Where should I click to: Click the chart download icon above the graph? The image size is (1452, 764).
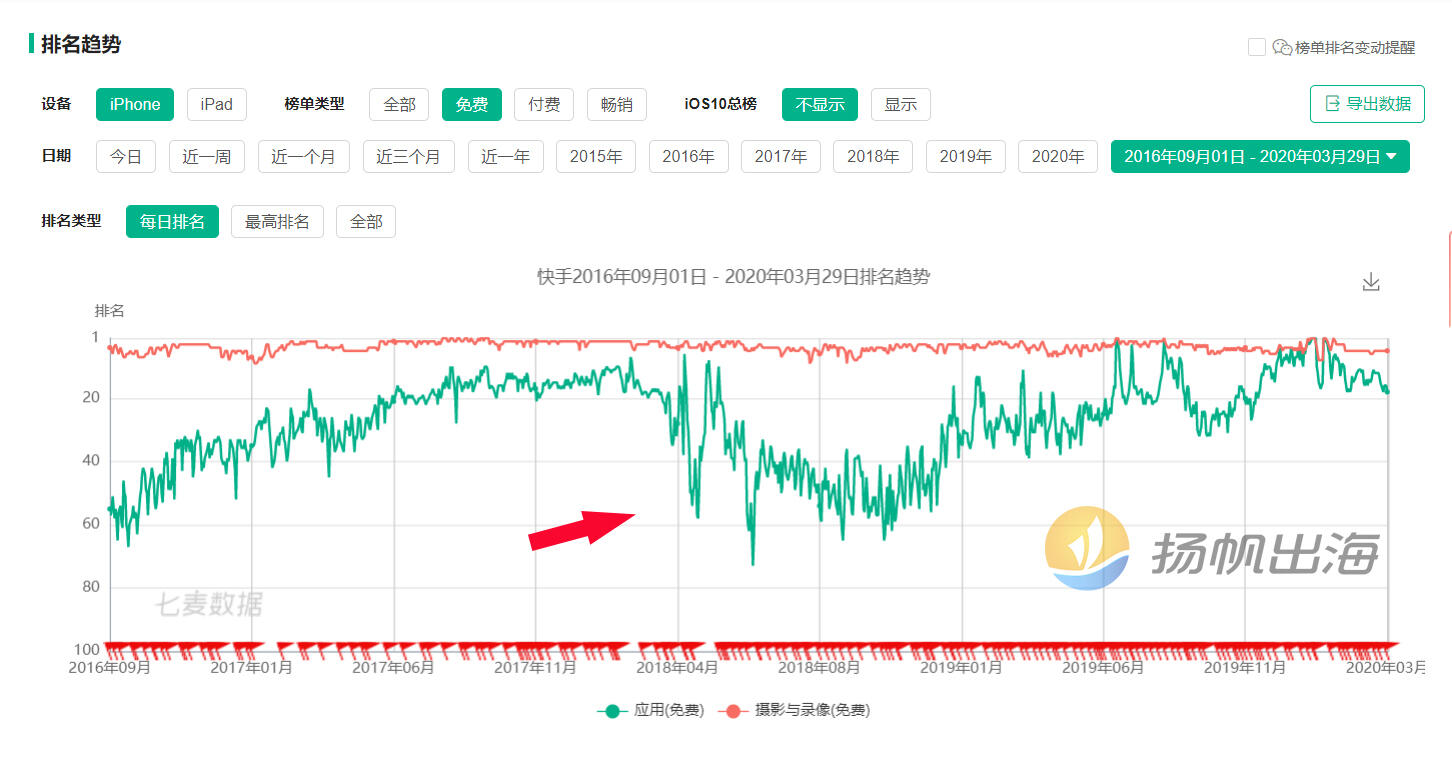(1371, 281)
